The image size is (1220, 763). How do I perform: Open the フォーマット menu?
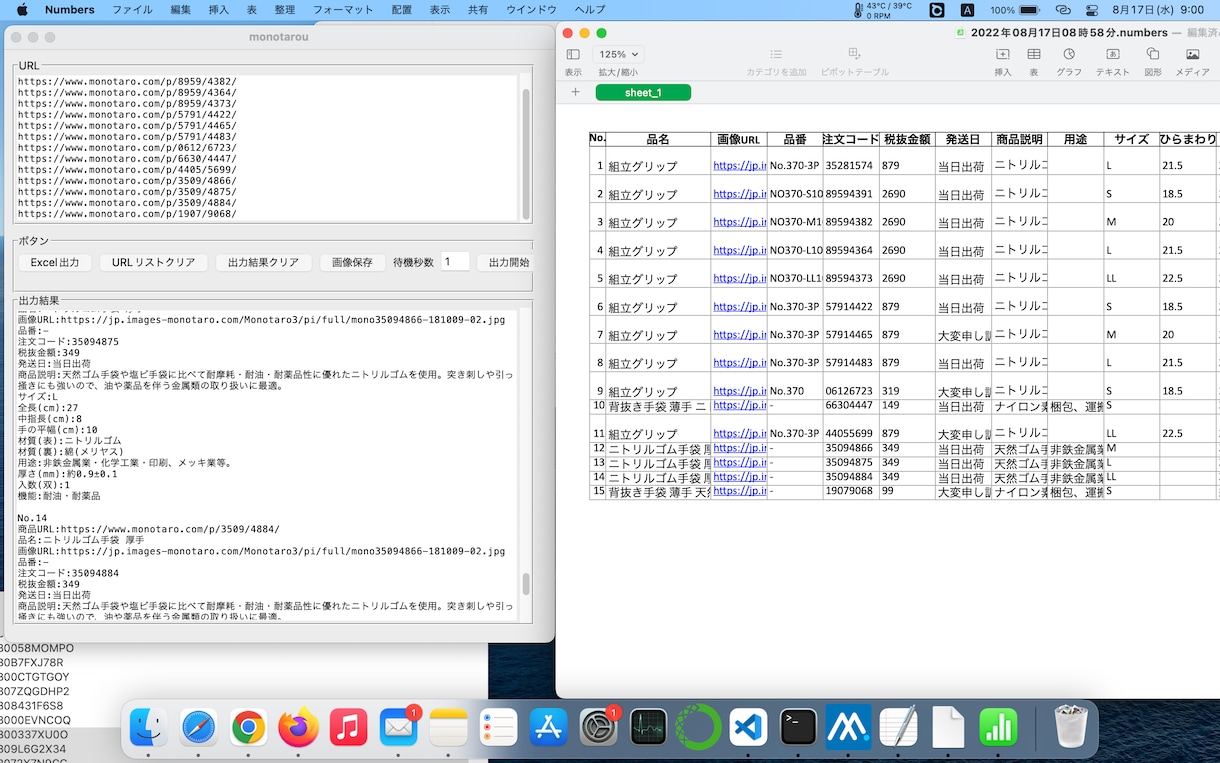pyautogui.click(x=345, y=10)
